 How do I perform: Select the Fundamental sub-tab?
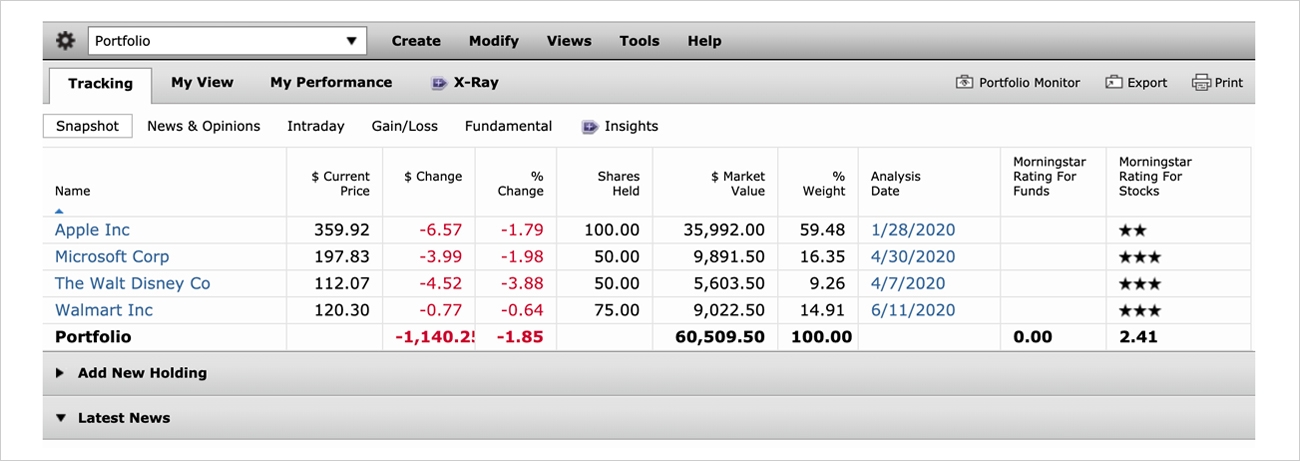coord(508,126)
